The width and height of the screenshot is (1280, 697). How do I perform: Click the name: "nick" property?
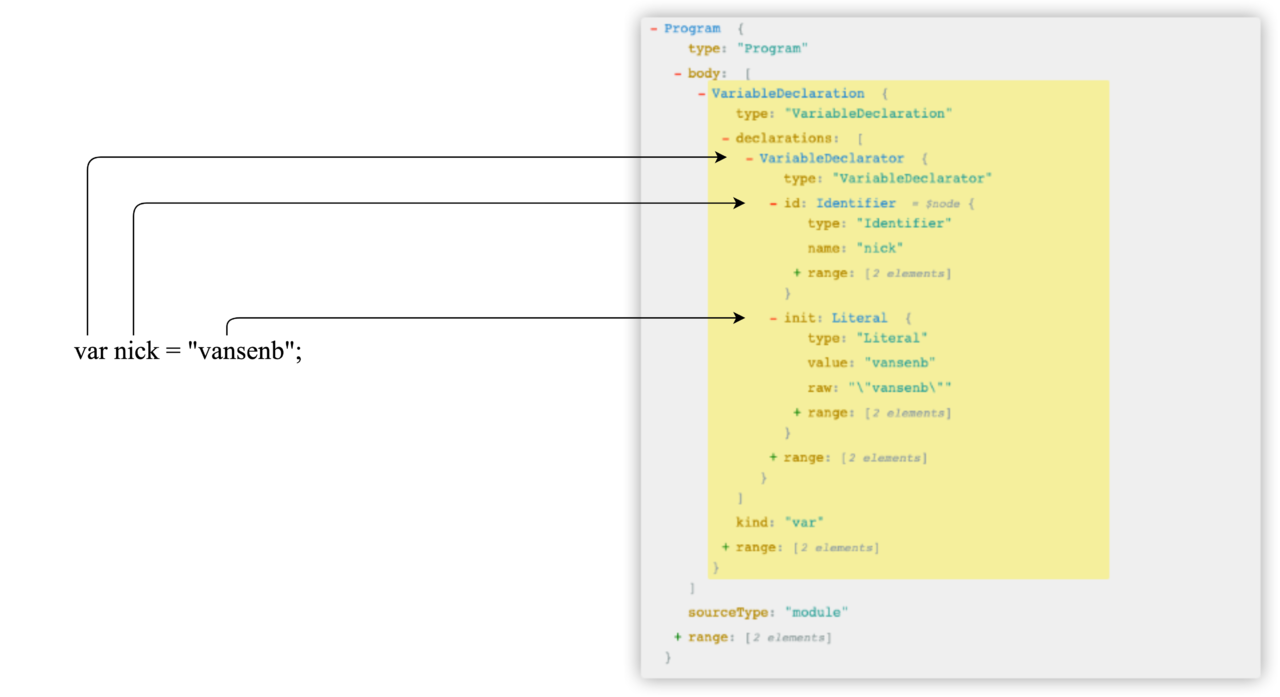(x=855, y=248)
